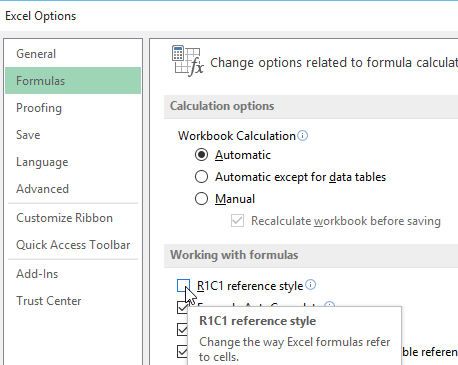Open the Language options category
This screenshot has width=458, height=365.
73,162
